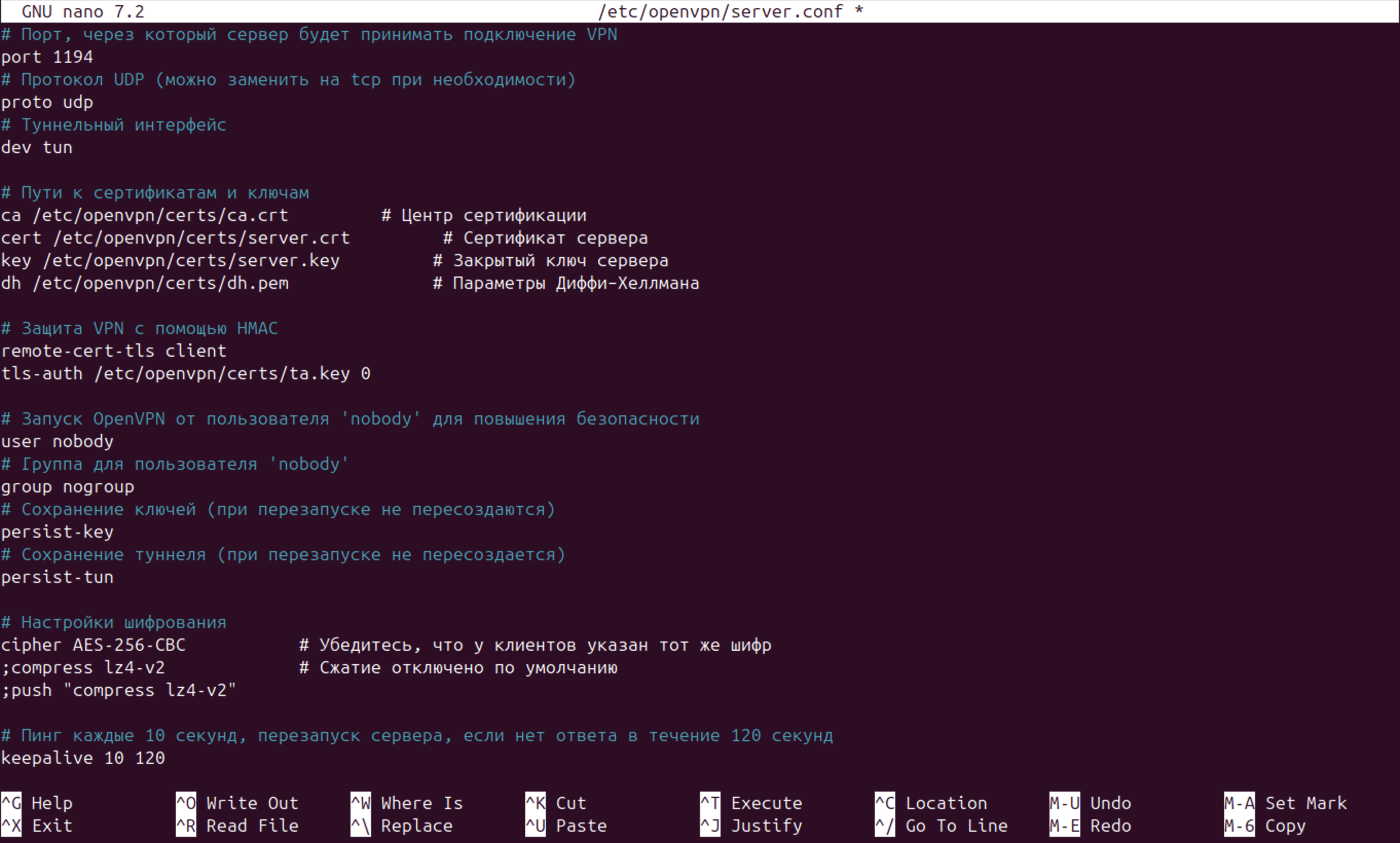Click the ';compress lz4-v2' commented directive
1400x843 pixels.
click(83, 668)
